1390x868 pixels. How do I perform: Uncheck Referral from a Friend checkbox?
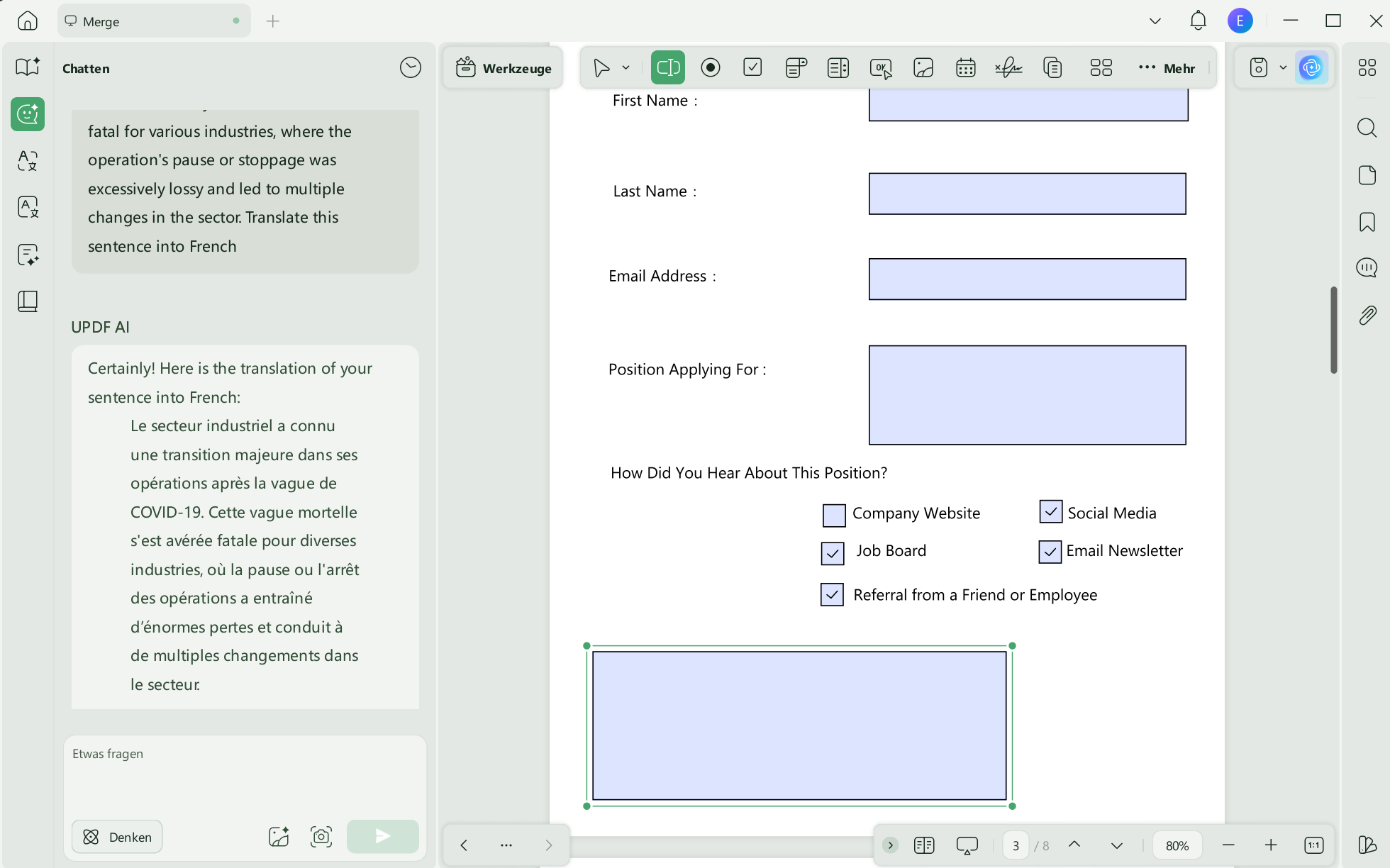point(832,594)
